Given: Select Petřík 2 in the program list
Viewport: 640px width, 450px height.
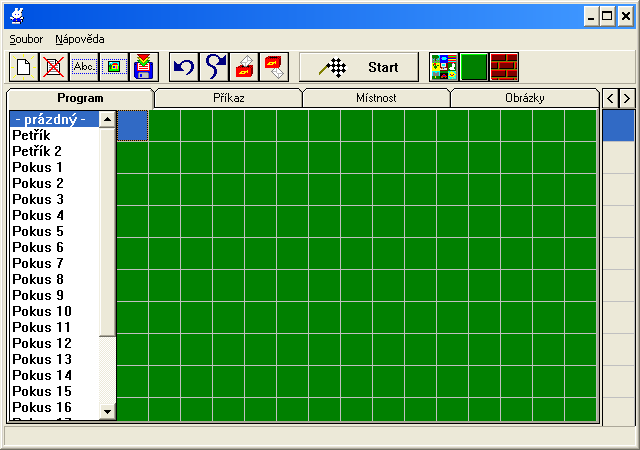Looking at the screenshot, I should (37, 151).
